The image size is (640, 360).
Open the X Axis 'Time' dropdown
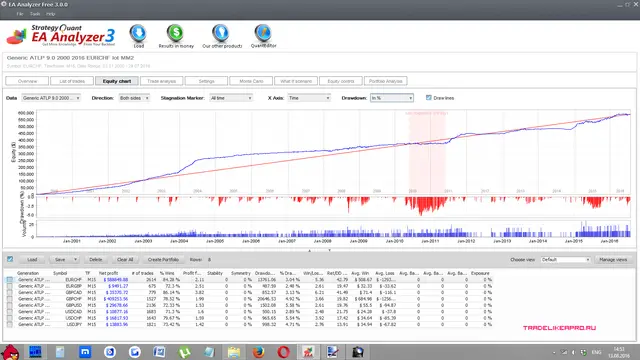[x=309, y=98]
